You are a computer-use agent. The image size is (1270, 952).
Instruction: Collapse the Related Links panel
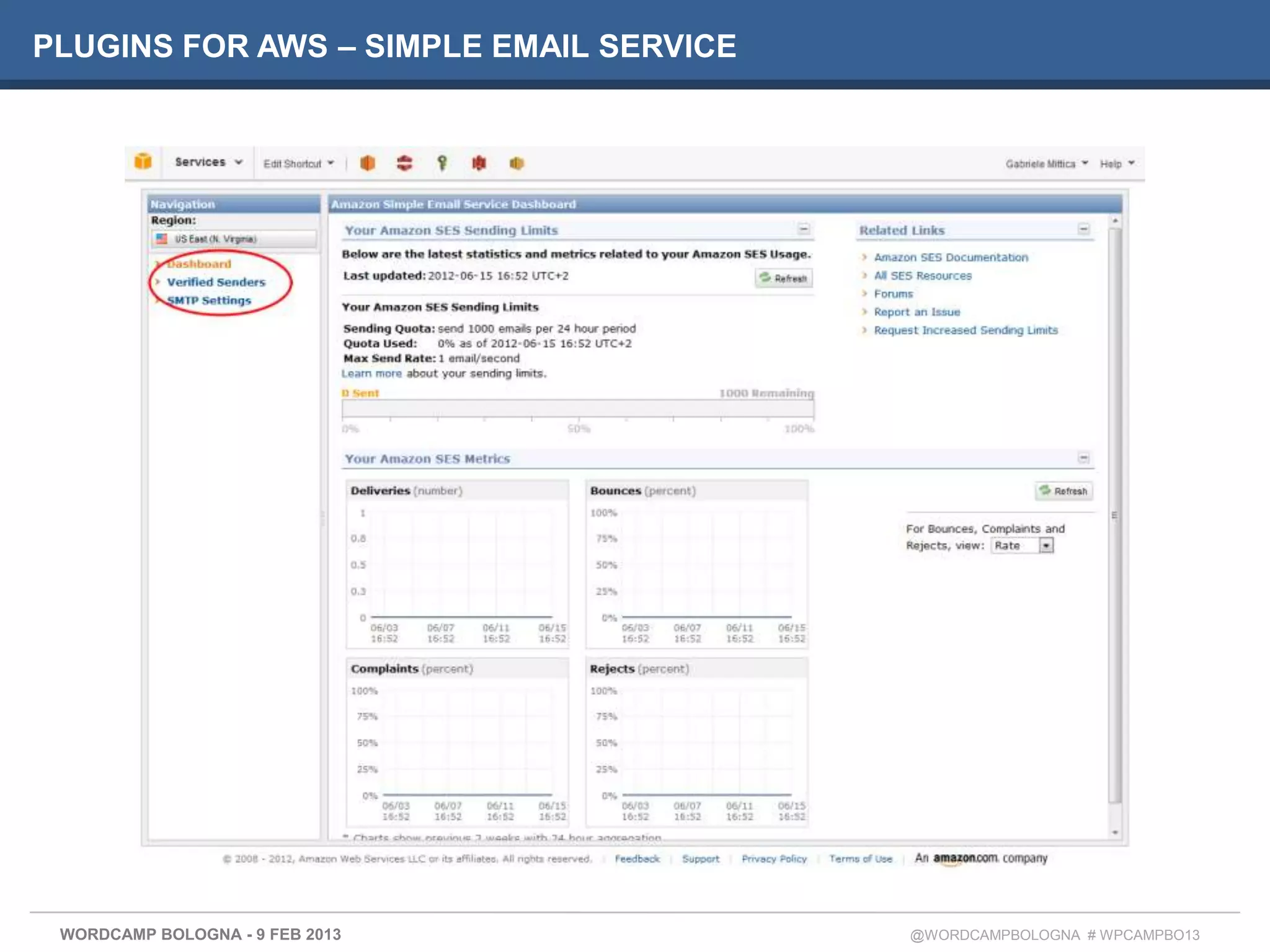[1083, 229]
